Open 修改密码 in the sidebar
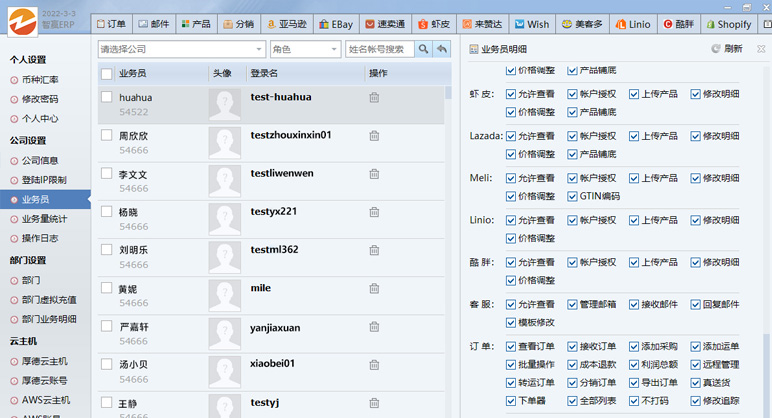Image resolution: width=772 pixels, height=418 pixels. click(40, 99)
